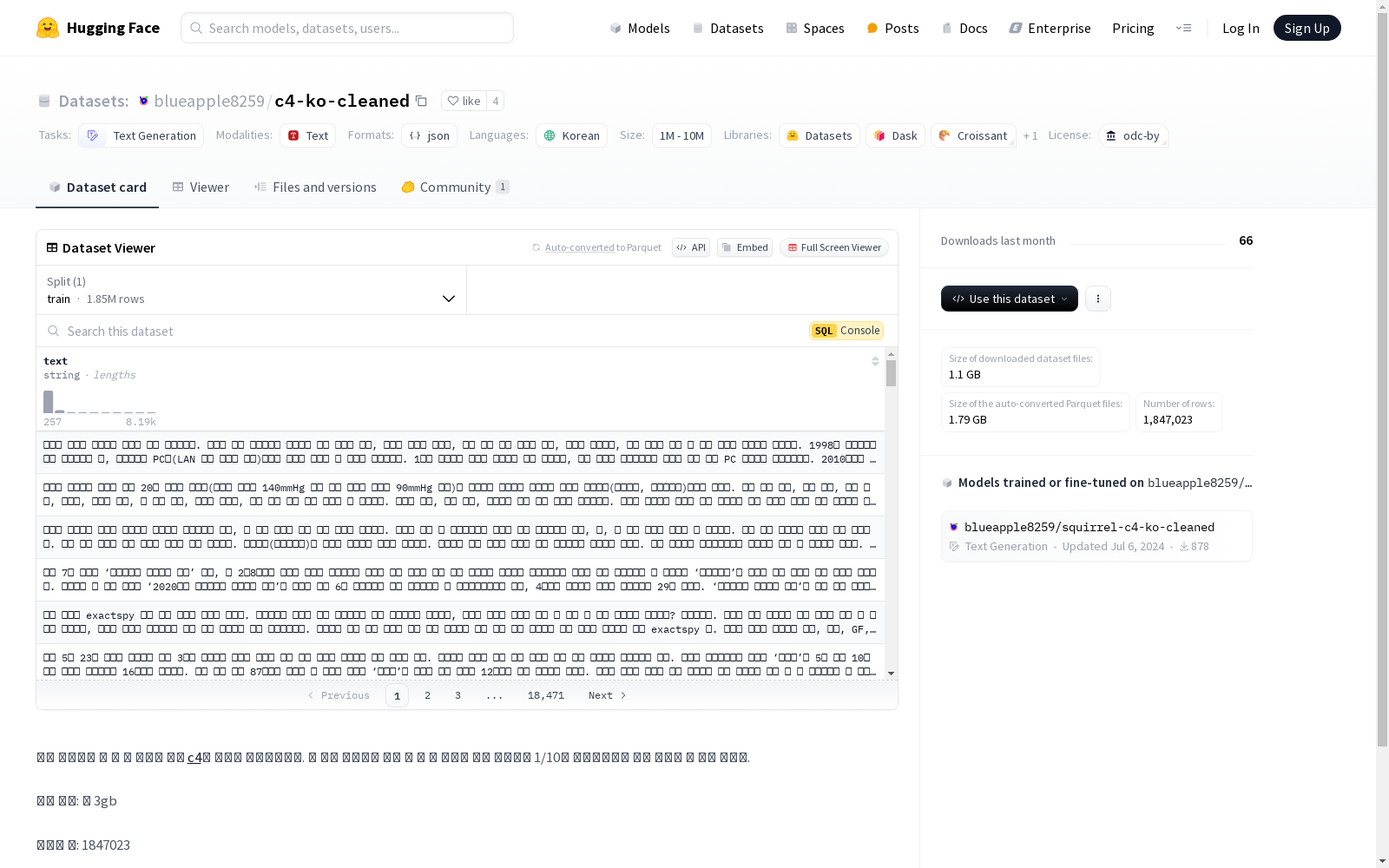
Task: Open the Files and versions tab
Action: tap(315, 187)
